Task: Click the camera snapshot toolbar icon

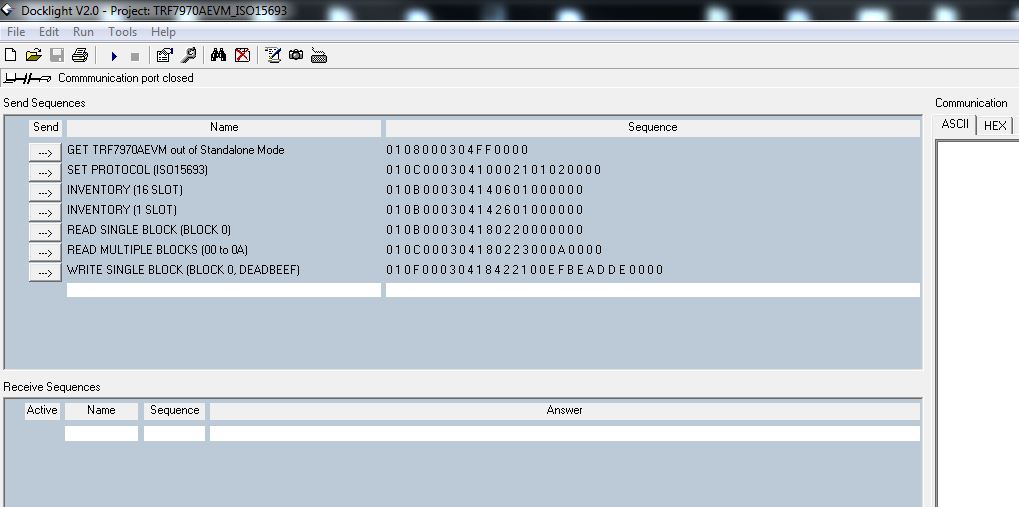Action: tap(296, 56)
